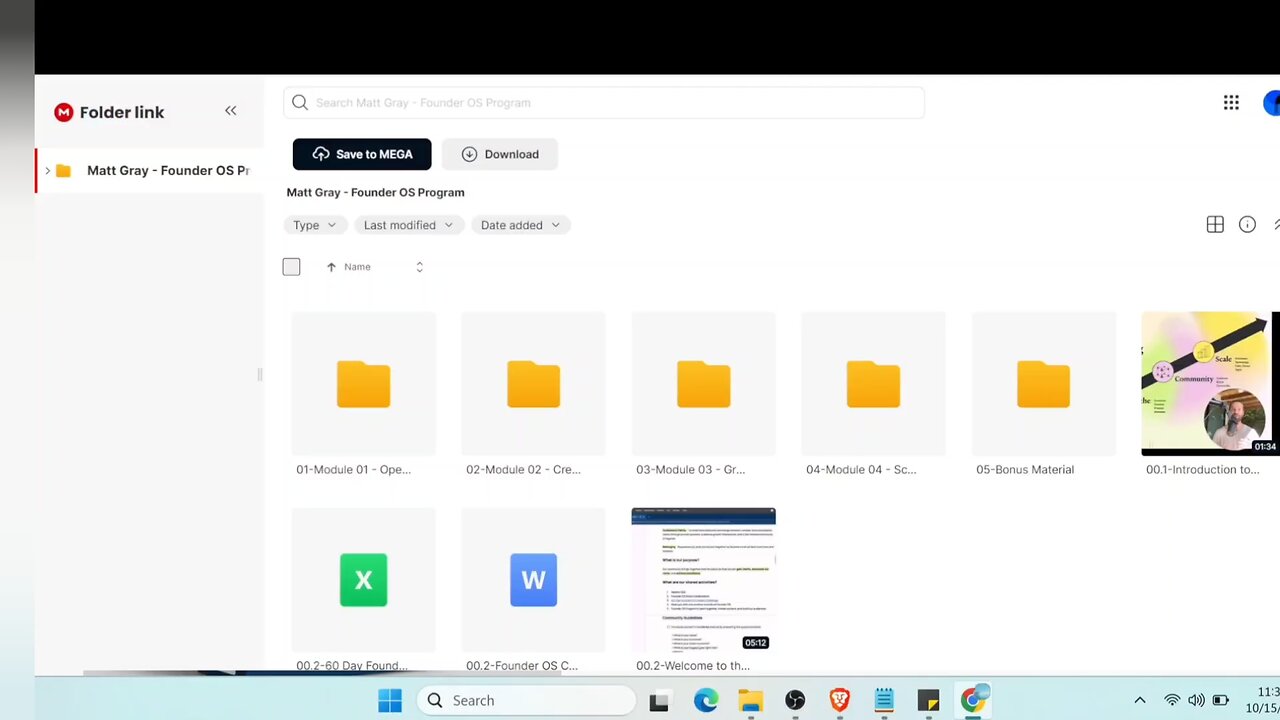Open File Explorer from taskbar
The height and width of the screenshot is (720, 1280).
pyautogui.click(x=751, y=701)
